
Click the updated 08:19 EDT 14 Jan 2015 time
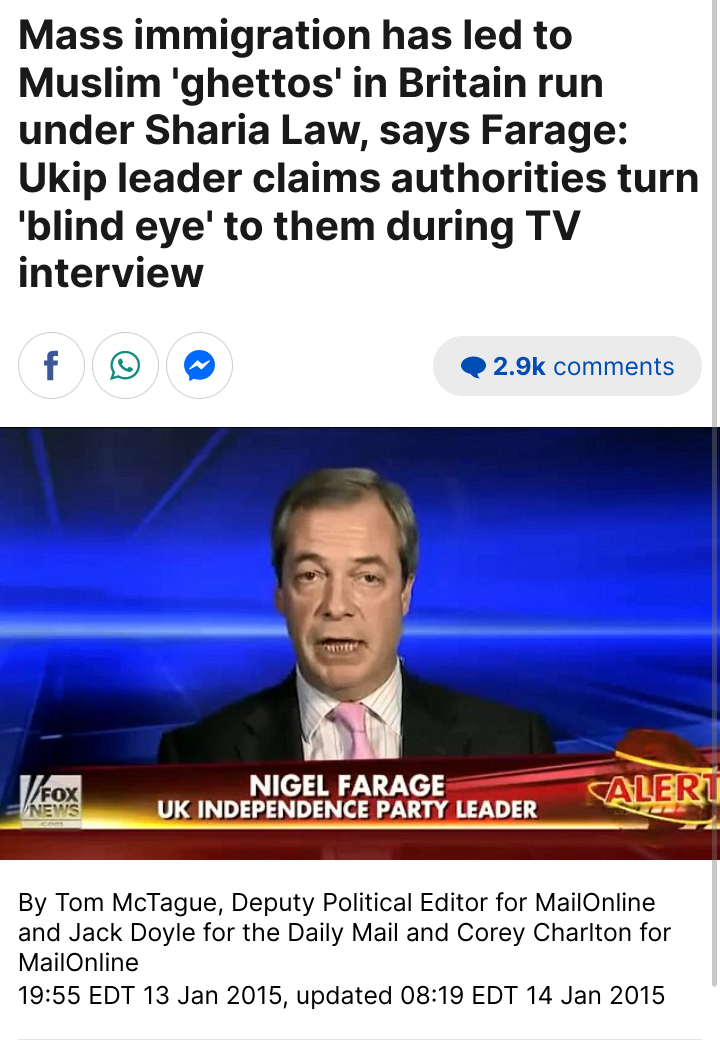(480, 995)
